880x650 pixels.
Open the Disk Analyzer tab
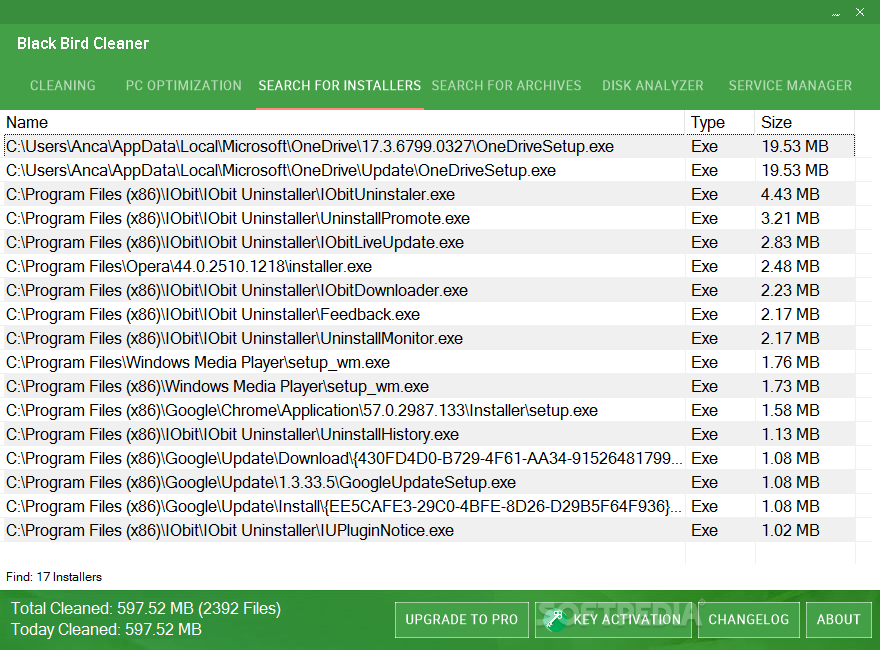(x=653, y=85)
